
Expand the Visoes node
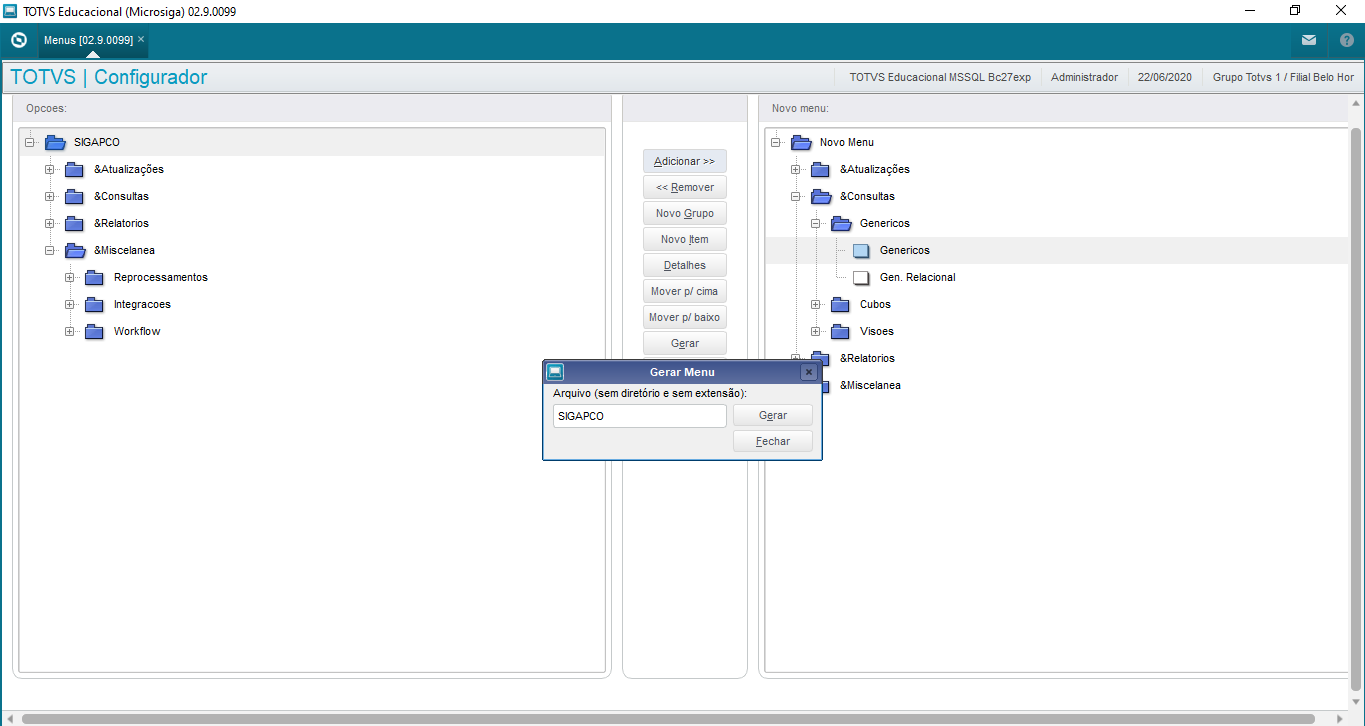(816, 331)
